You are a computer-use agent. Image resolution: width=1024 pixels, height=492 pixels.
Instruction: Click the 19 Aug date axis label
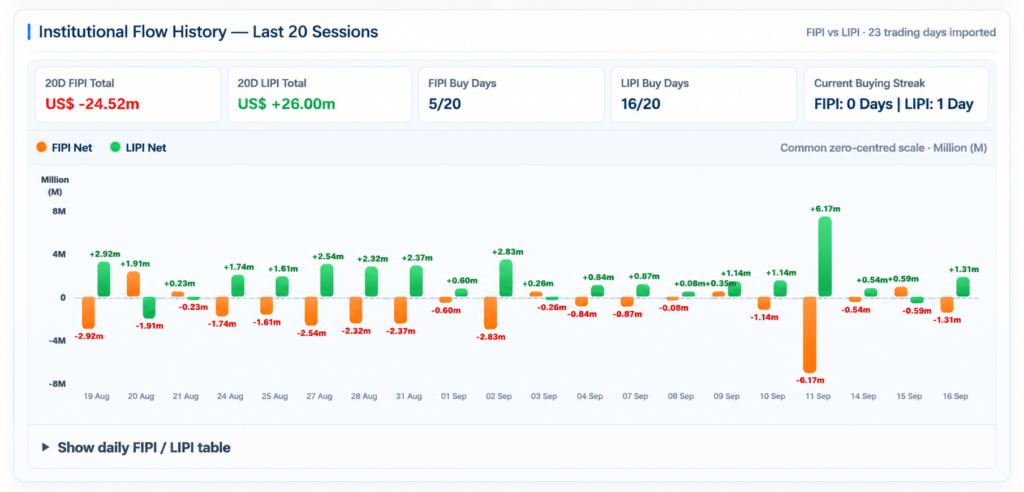coord(97,397)
